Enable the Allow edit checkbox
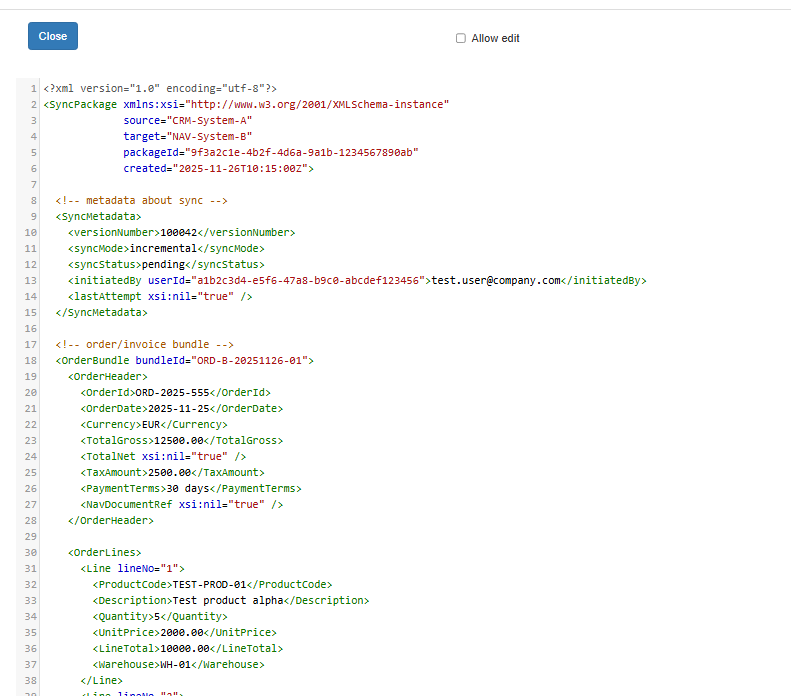 (461, 38)
